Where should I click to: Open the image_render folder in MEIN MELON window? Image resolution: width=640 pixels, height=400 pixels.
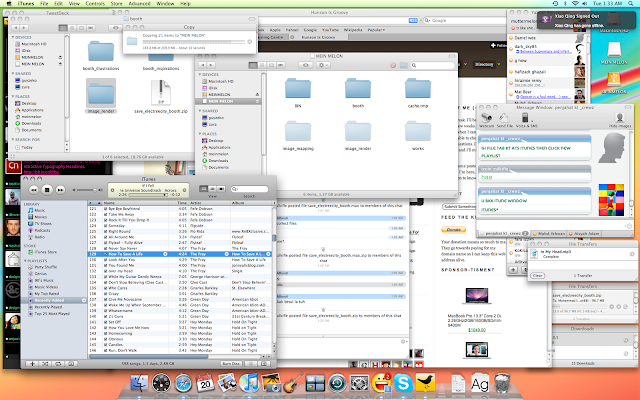click(x=358, y=136)
